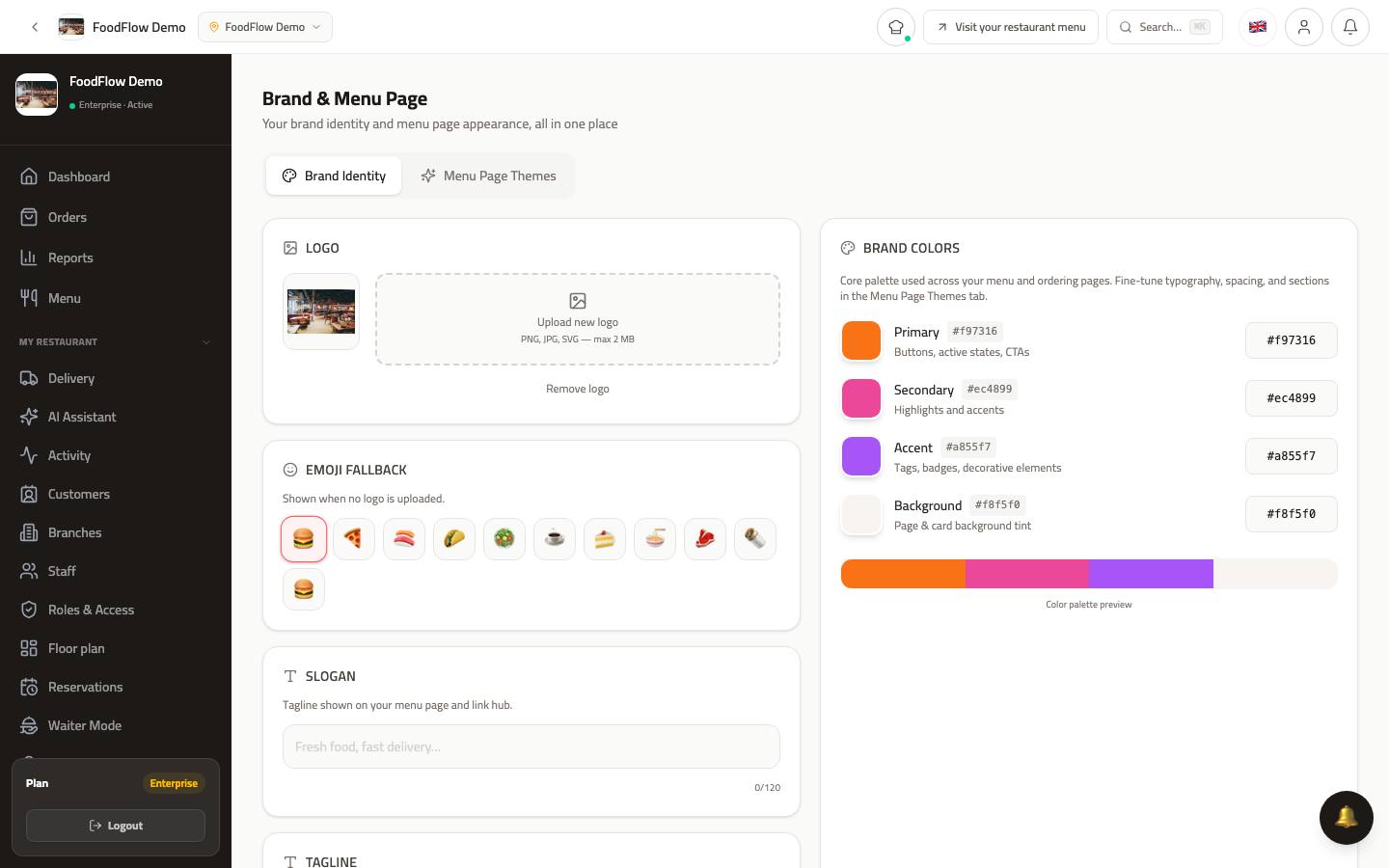The height and width of the screenshot is (868, 1389).
Task: Open Staff in the sidebar
Action: [x=116, y=571]
